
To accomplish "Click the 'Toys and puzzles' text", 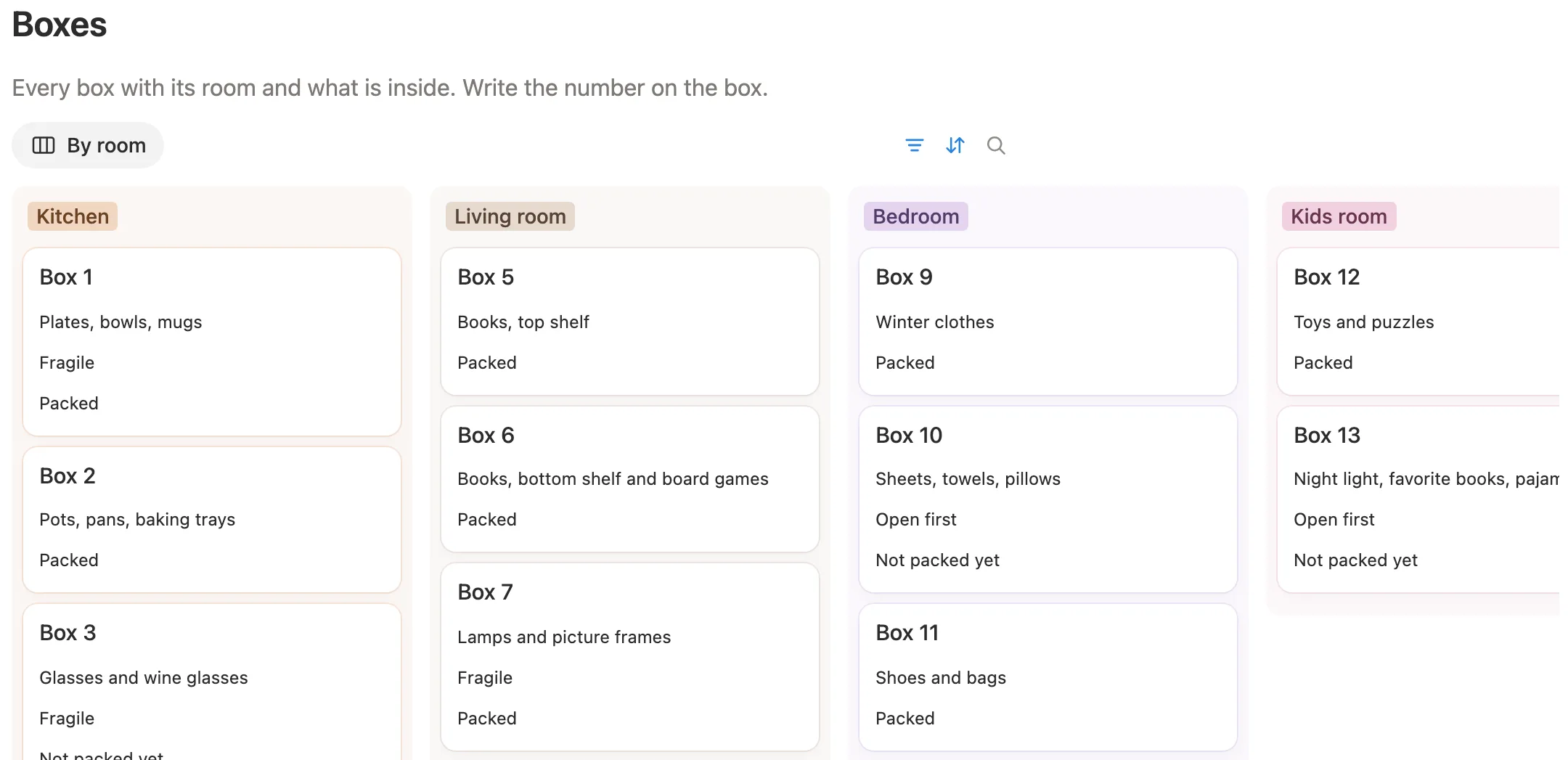I will click(1364, 322).
